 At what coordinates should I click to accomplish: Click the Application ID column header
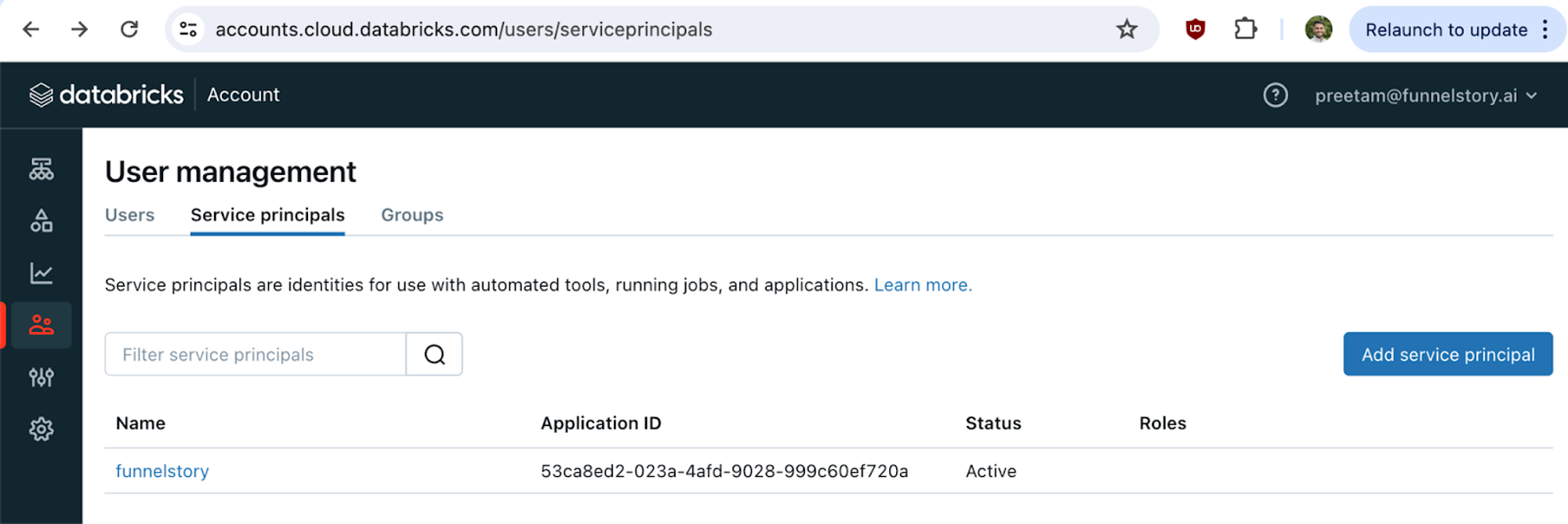pyautogui.click(x=601, y=424)
